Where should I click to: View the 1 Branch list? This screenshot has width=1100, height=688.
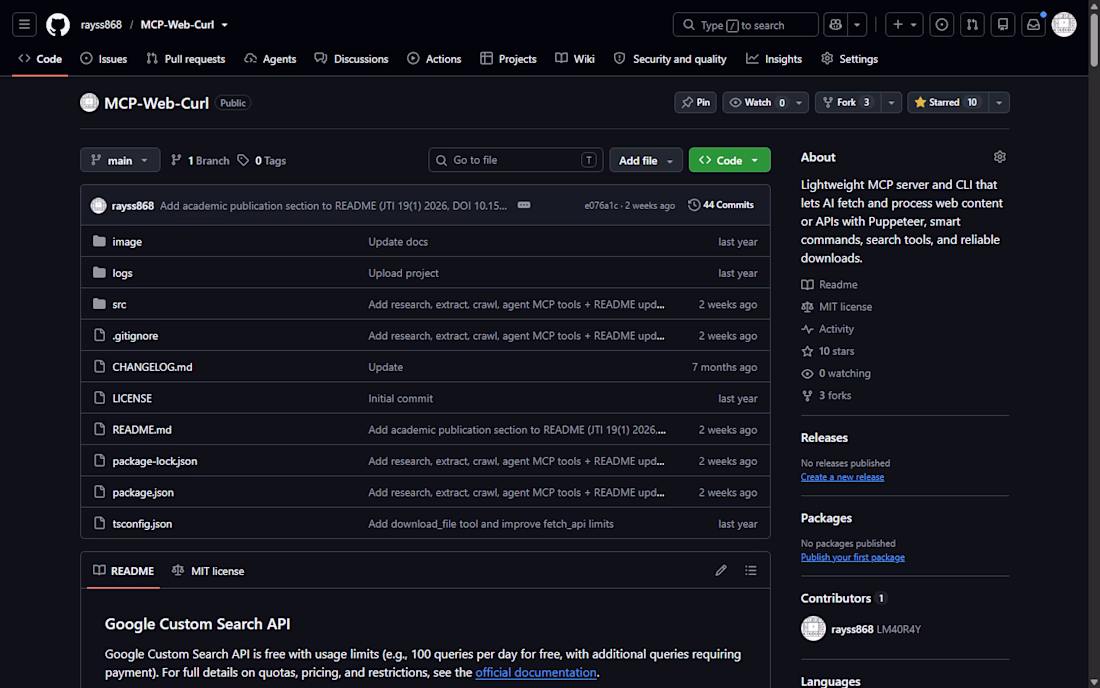click(x=200, y=161)
